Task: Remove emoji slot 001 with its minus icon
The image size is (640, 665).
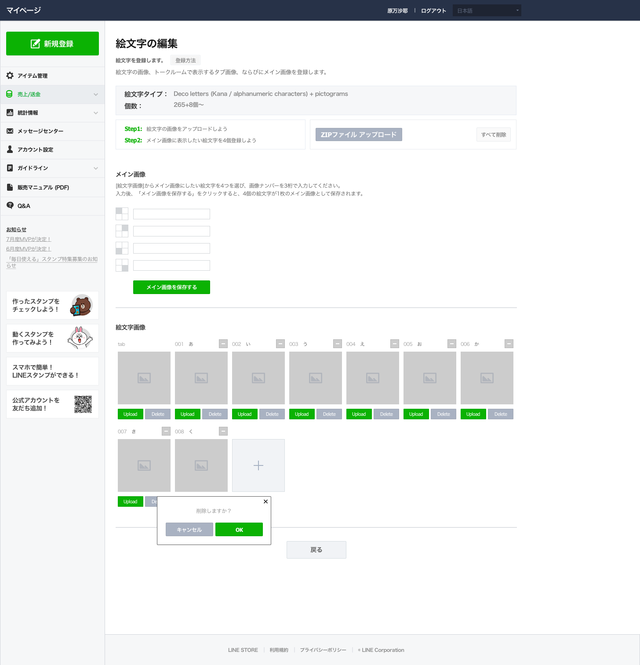Action: [223, 344]
